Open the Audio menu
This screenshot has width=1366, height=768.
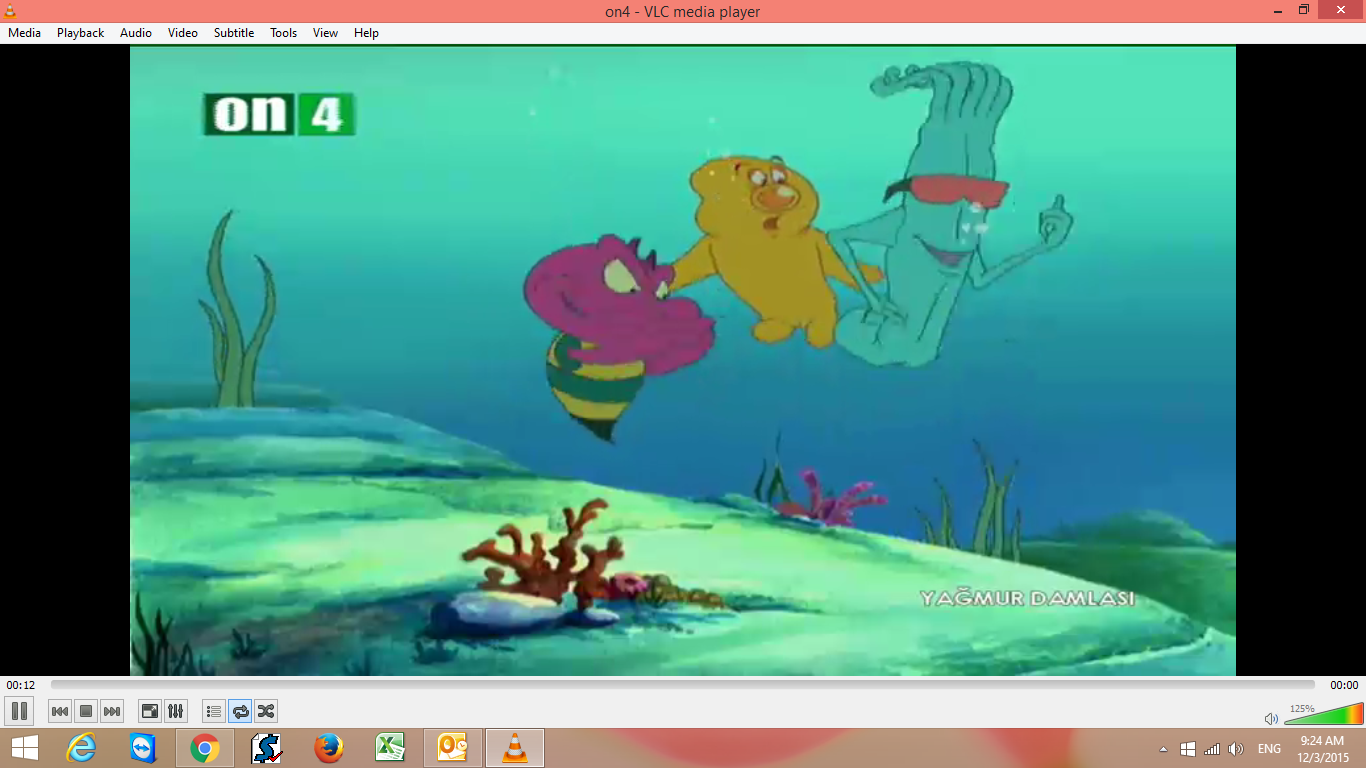click(x=136, y=33)
